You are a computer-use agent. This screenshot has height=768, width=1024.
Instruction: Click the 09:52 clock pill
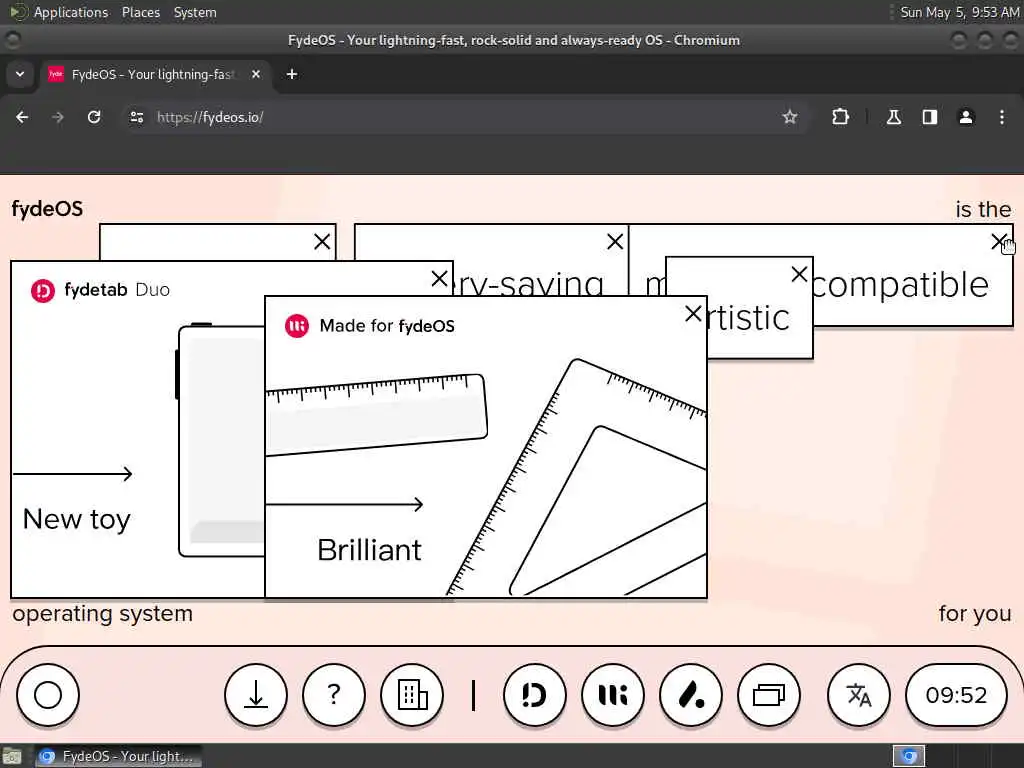coord(956,695)
